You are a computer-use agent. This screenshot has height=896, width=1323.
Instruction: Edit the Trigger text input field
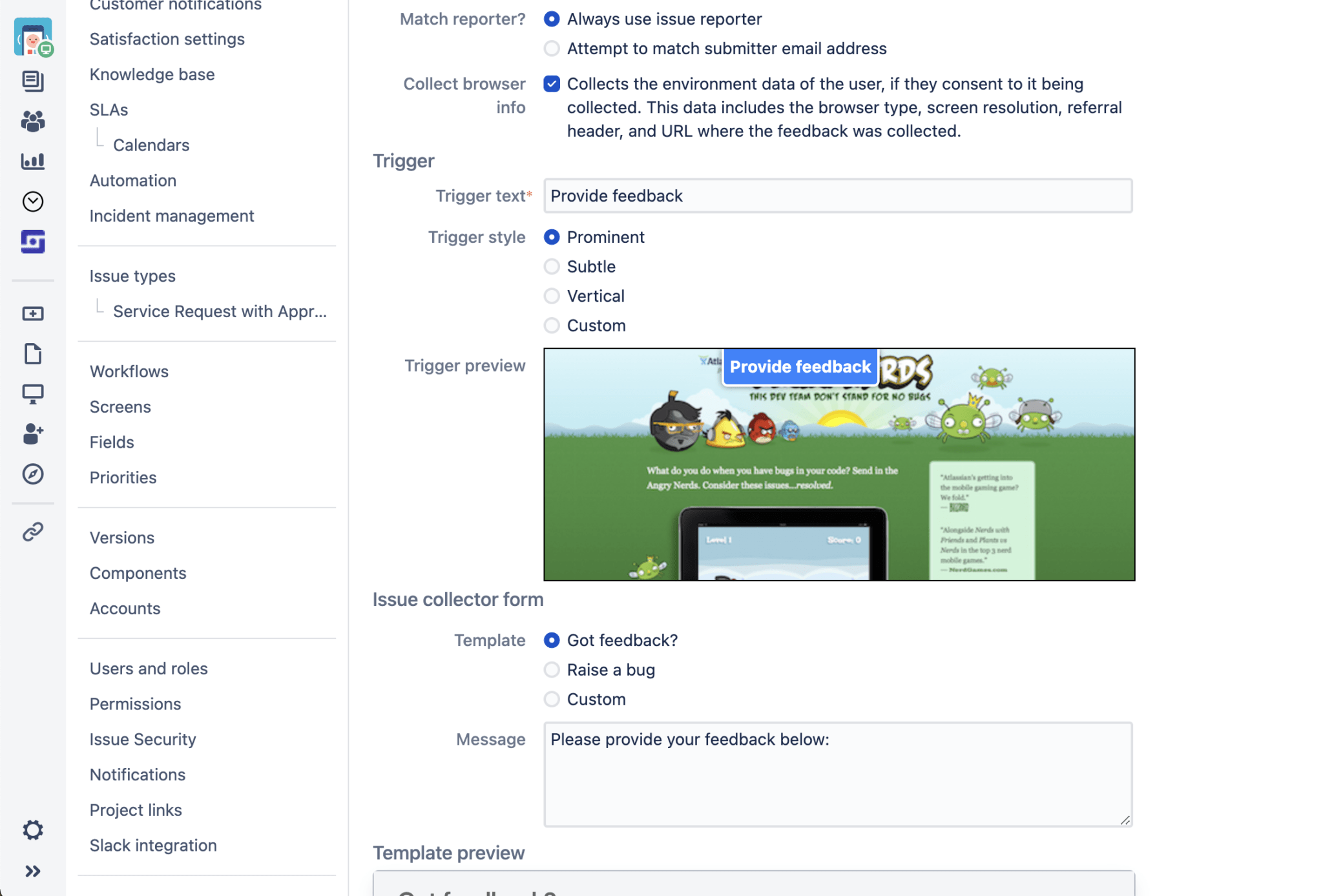(x=838, y=196)
